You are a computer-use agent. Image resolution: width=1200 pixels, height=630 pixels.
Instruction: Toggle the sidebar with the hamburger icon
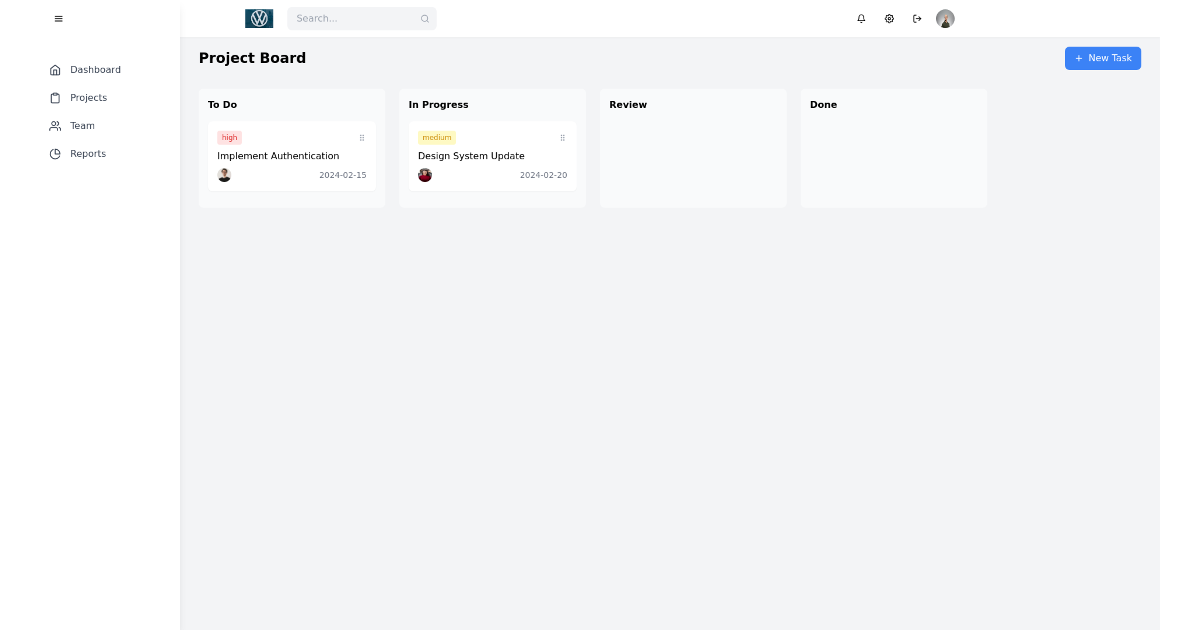(59, 18)
